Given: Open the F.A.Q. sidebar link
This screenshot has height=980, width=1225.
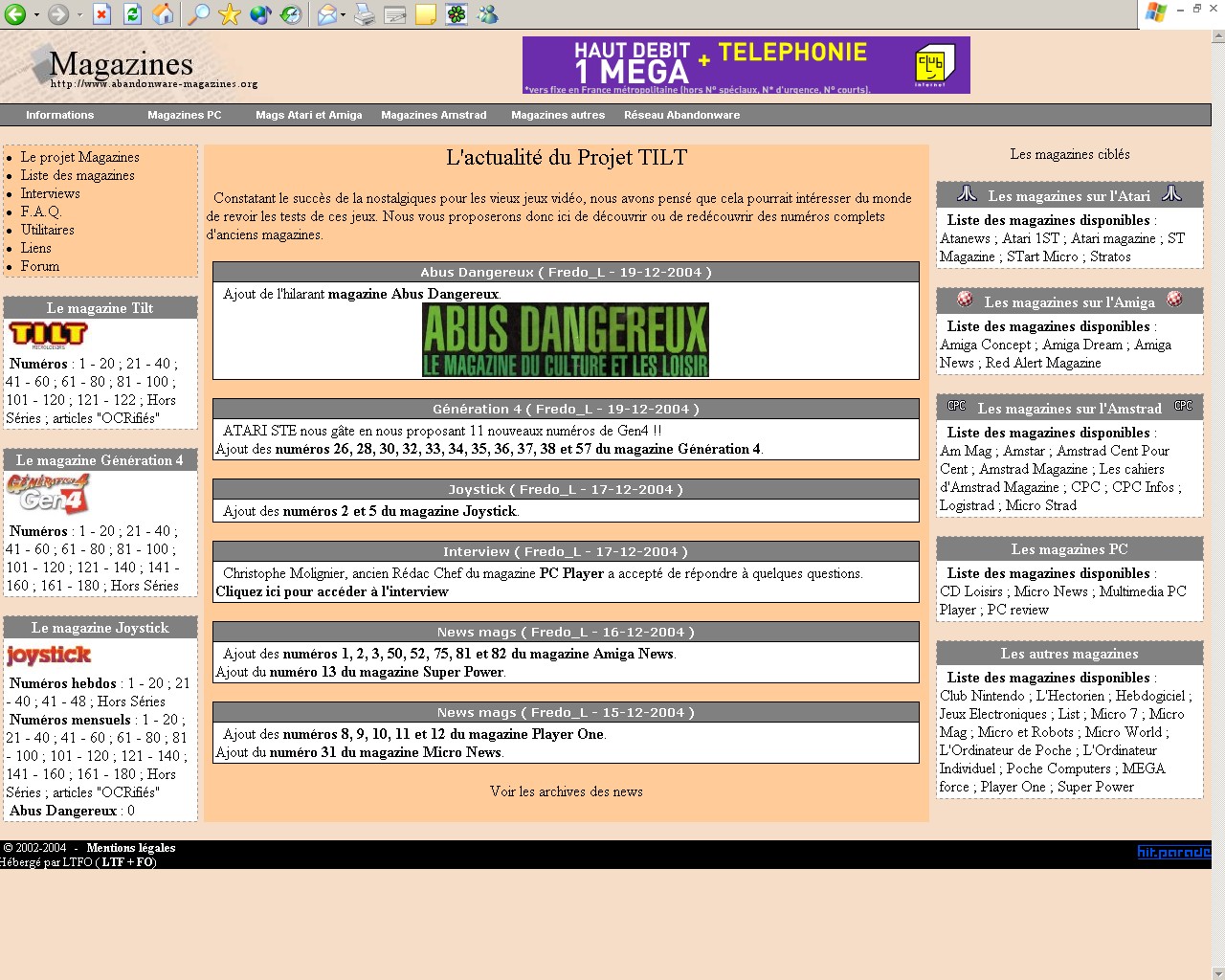Looking at the screenshot, I should click(41, 212).
